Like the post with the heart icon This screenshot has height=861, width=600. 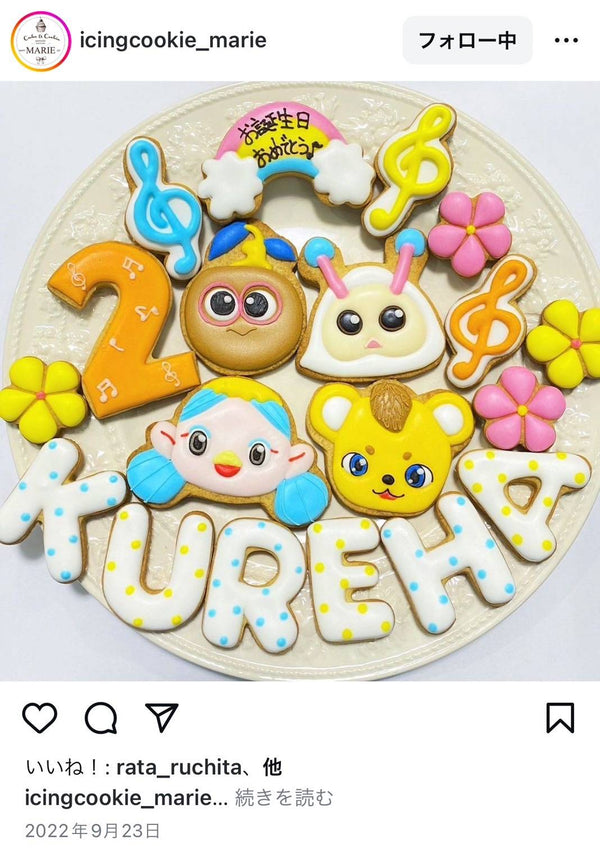point(40,718)
